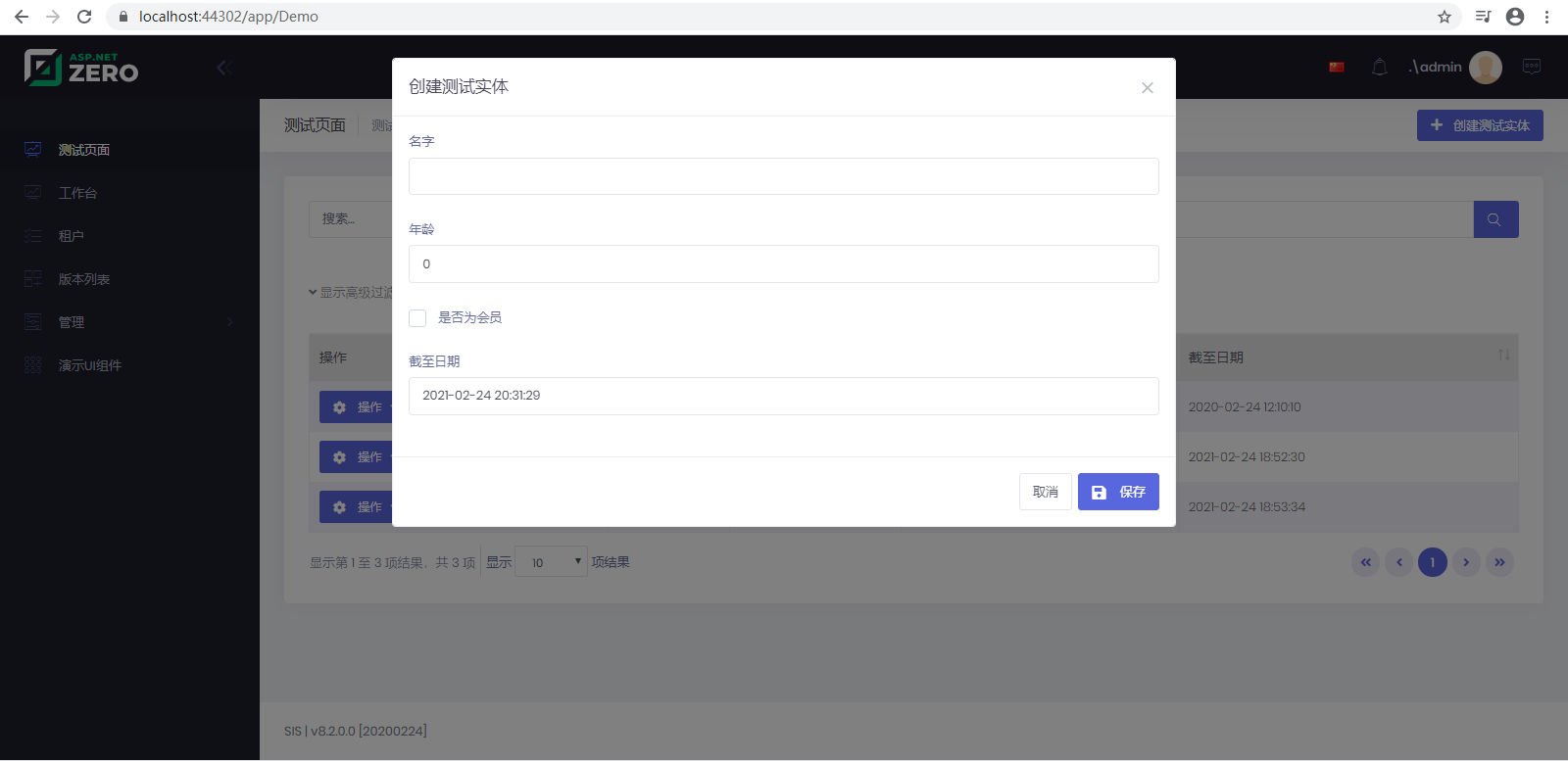Open 演示UI组件 in the sidebar
The height and width of the screenshot is (761, 1568).
(x=129, y=365)
